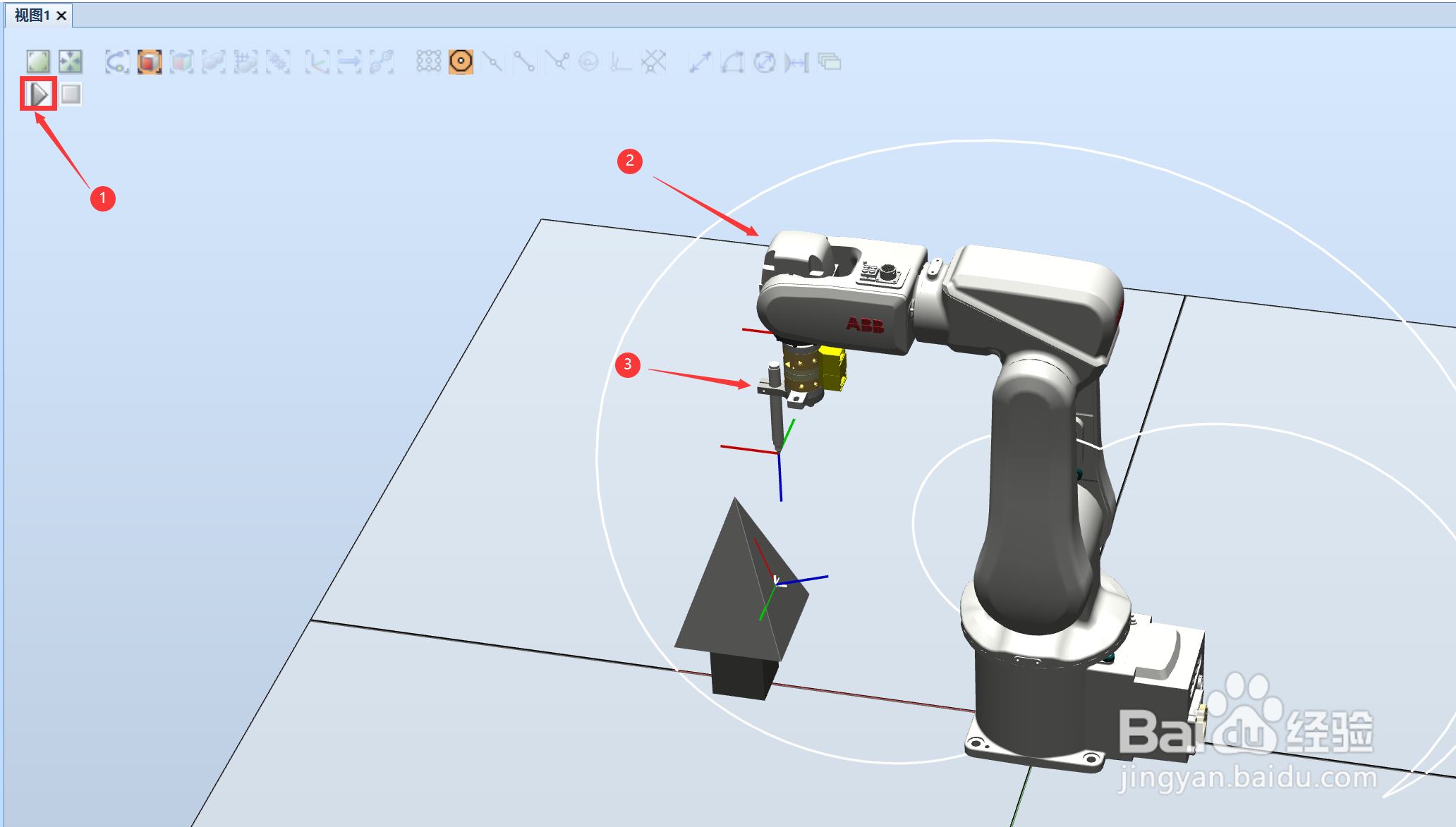Click the View All icon

pos(38,62)
